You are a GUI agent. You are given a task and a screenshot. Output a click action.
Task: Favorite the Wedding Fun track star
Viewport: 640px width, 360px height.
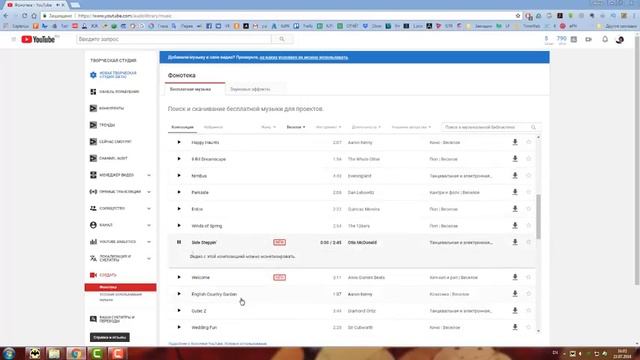[x=529, y=327]
